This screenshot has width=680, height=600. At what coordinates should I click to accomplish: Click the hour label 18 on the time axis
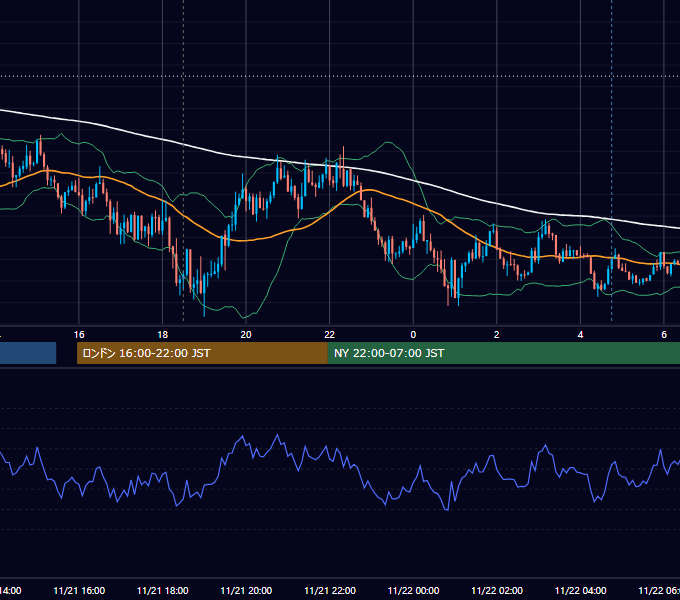click(162, 334)
